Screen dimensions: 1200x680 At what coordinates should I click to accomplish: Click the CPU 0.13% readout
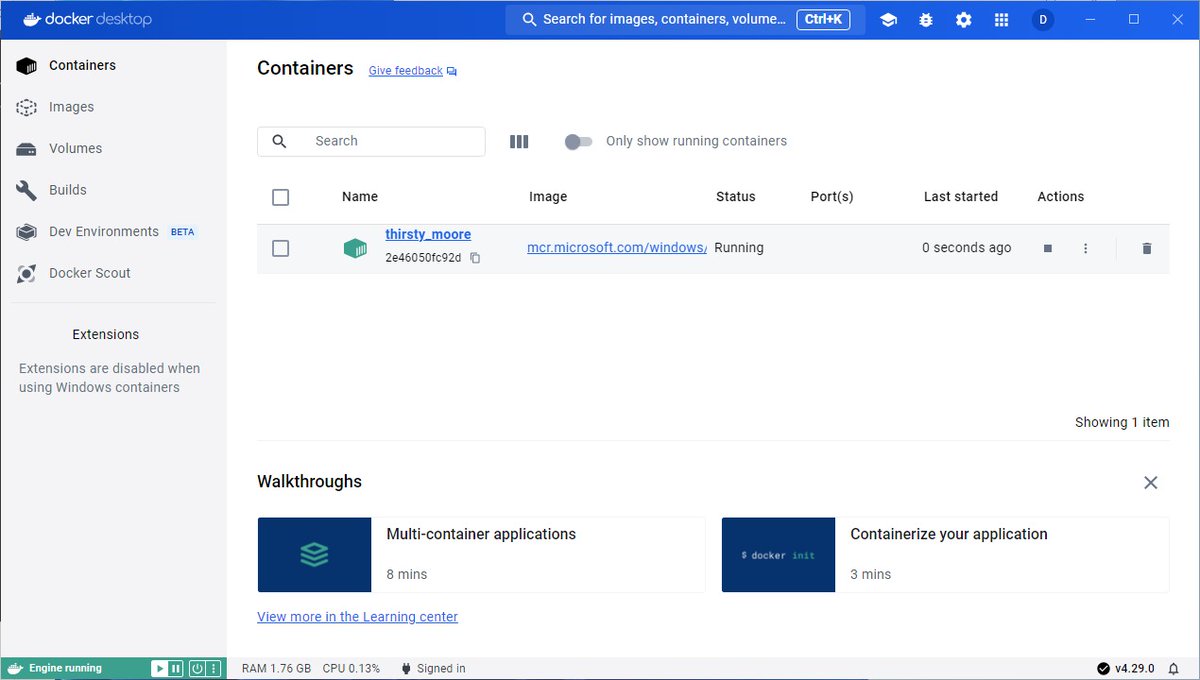[351, 668]
